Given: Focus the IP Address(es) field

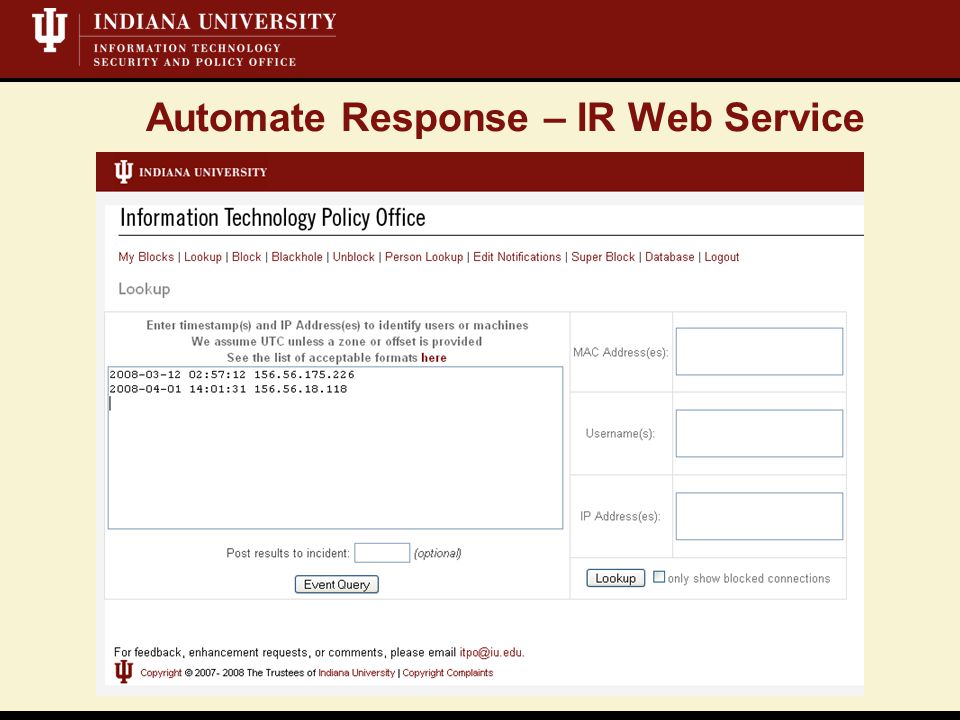Looking at the screenshot, I should [759, 516].
